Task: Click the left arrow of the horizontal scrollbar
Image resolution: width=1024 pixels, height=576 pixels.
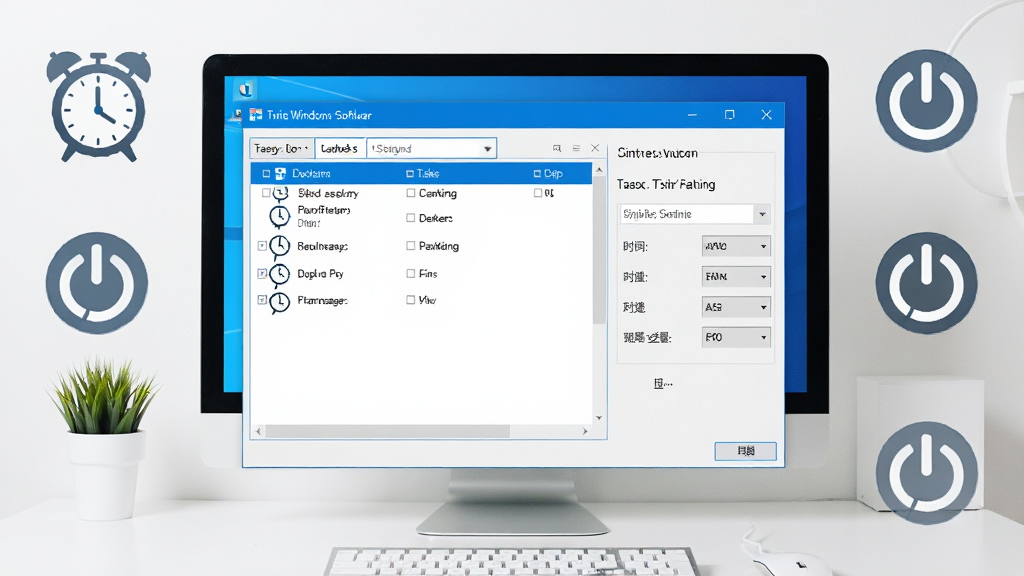Action: tap(259, 431)
